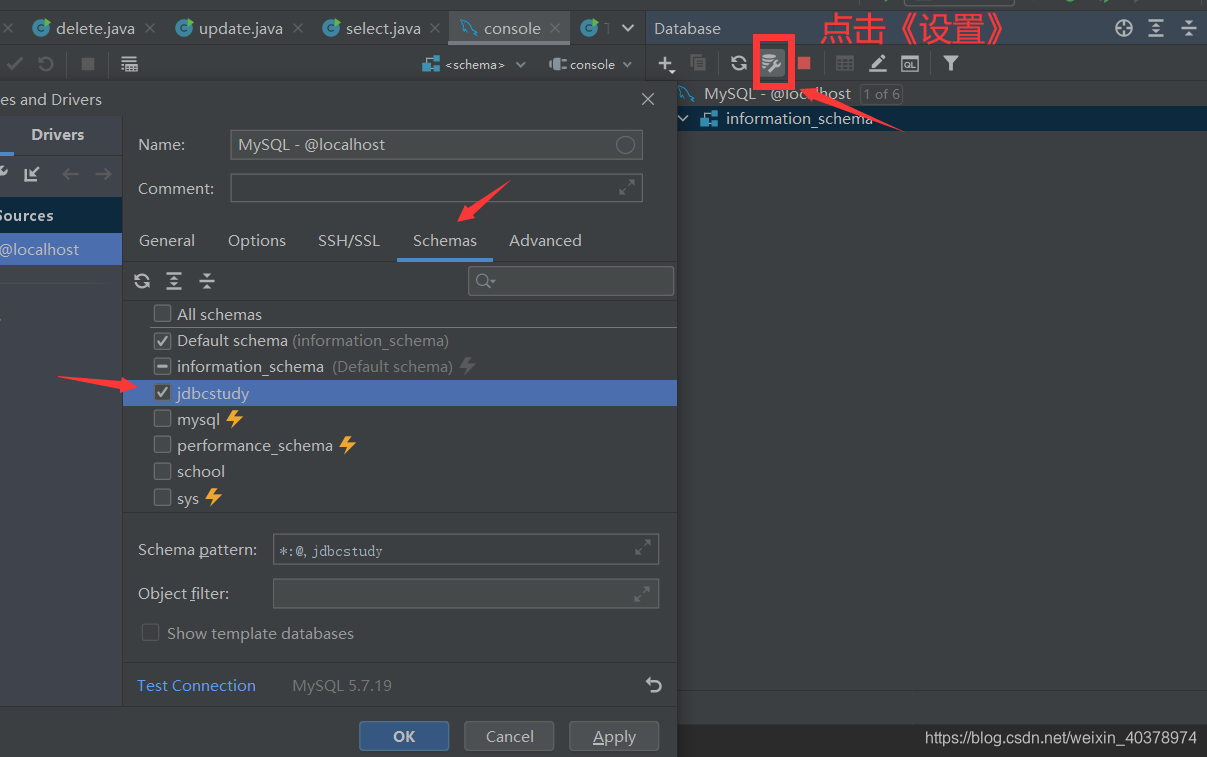Screen dimensions: 1207x757
Task: Click the add data source plus icon
Action: [x=666, y=64]
